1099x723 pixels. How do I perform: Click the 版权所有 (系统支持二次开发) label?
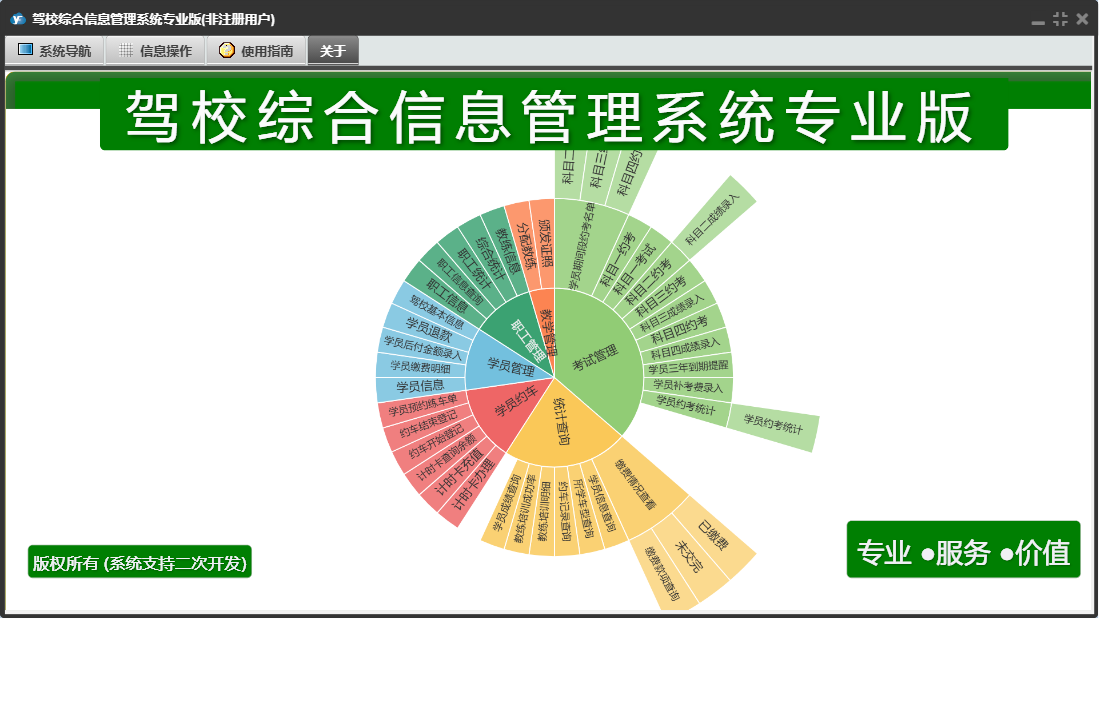tap(139, 563)
